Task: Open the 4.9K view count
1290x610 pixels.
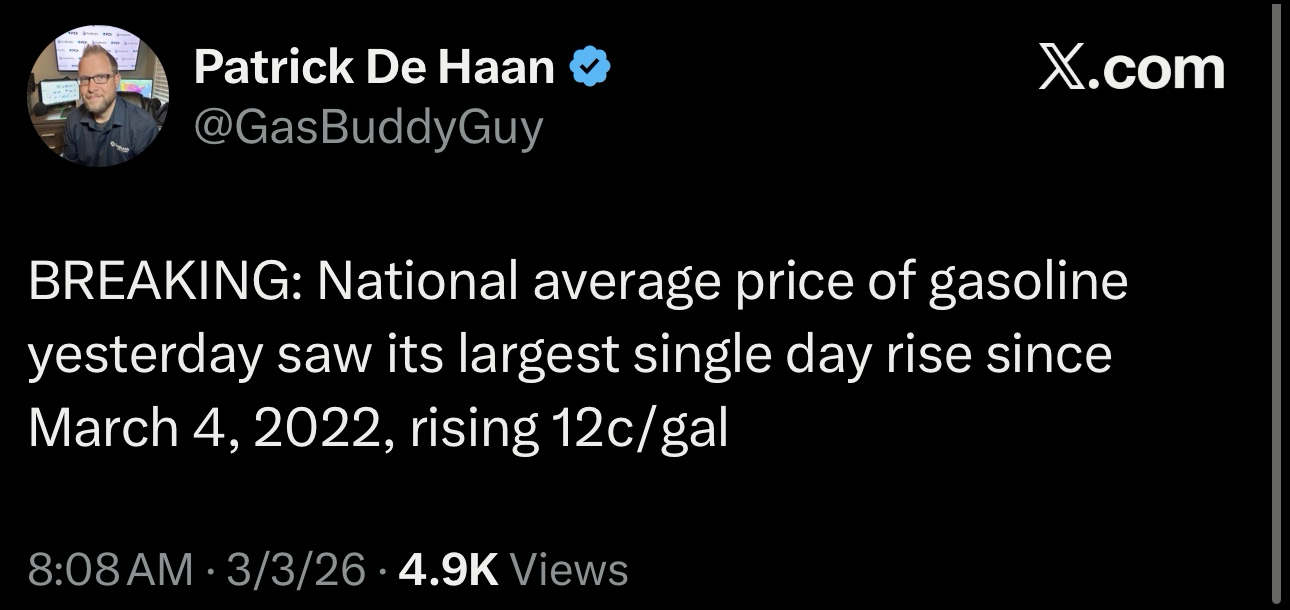Action: coord(447,569)
